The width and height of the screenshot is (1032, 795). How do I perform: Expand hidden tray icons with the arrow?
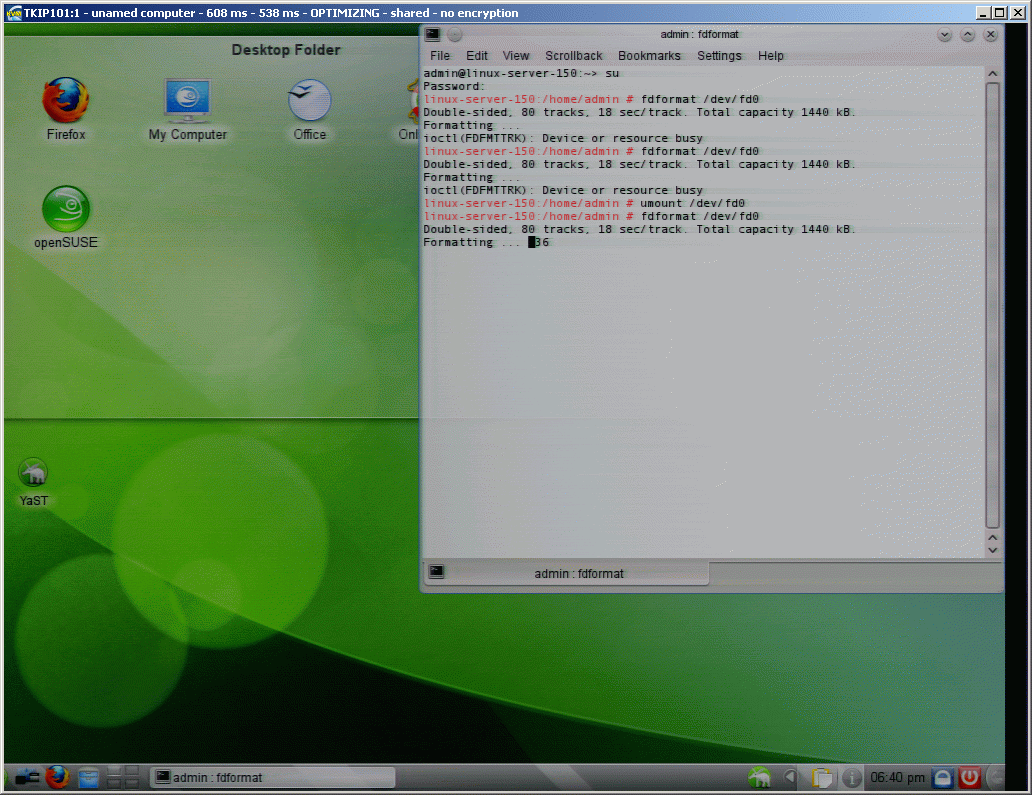click(x=790, y=778)
